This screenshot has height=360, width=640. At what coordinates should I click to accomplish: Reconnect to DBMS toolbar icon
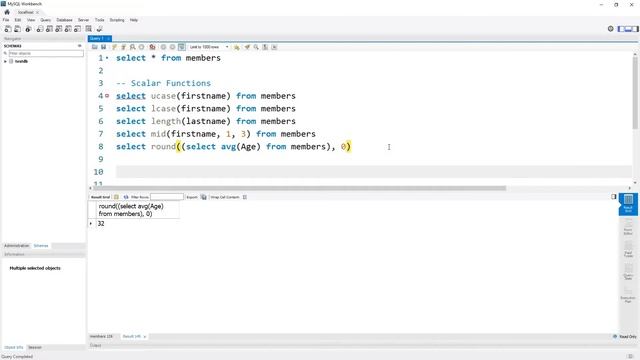[99, 29]
